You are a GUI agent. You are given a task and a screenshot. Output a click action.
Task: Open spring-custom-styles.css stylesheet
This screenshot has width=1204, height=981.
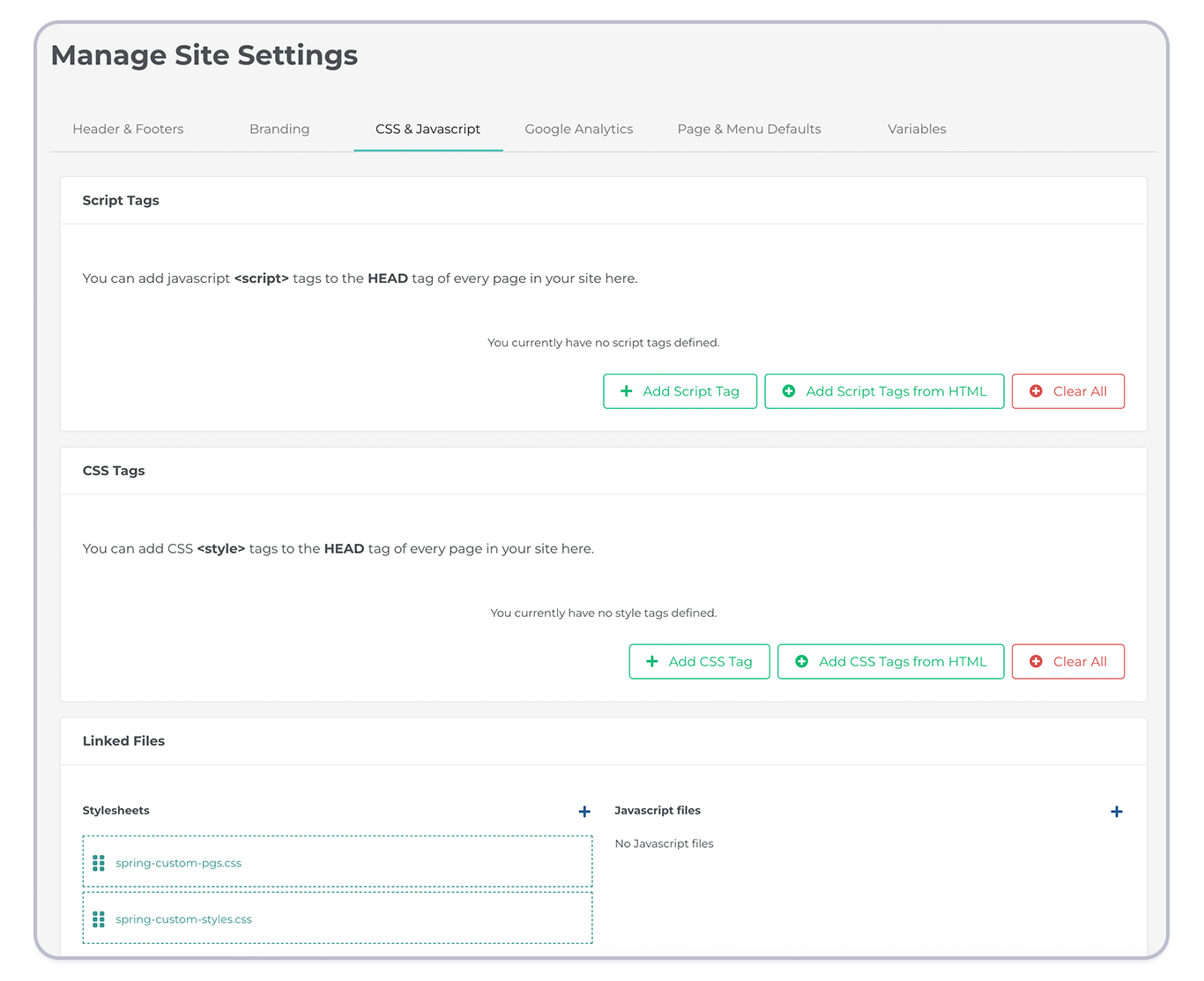(x=183, y=919)
